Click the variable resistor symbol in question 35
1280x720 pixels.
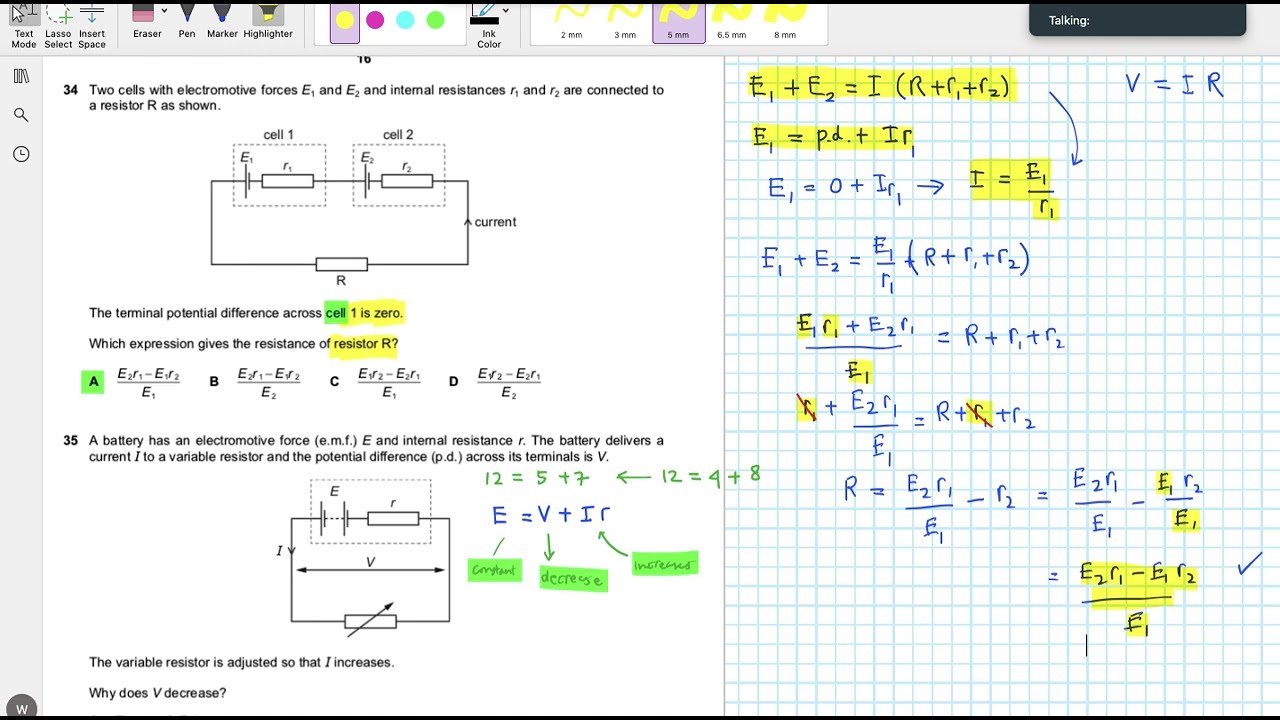click(x=370, y=621)
